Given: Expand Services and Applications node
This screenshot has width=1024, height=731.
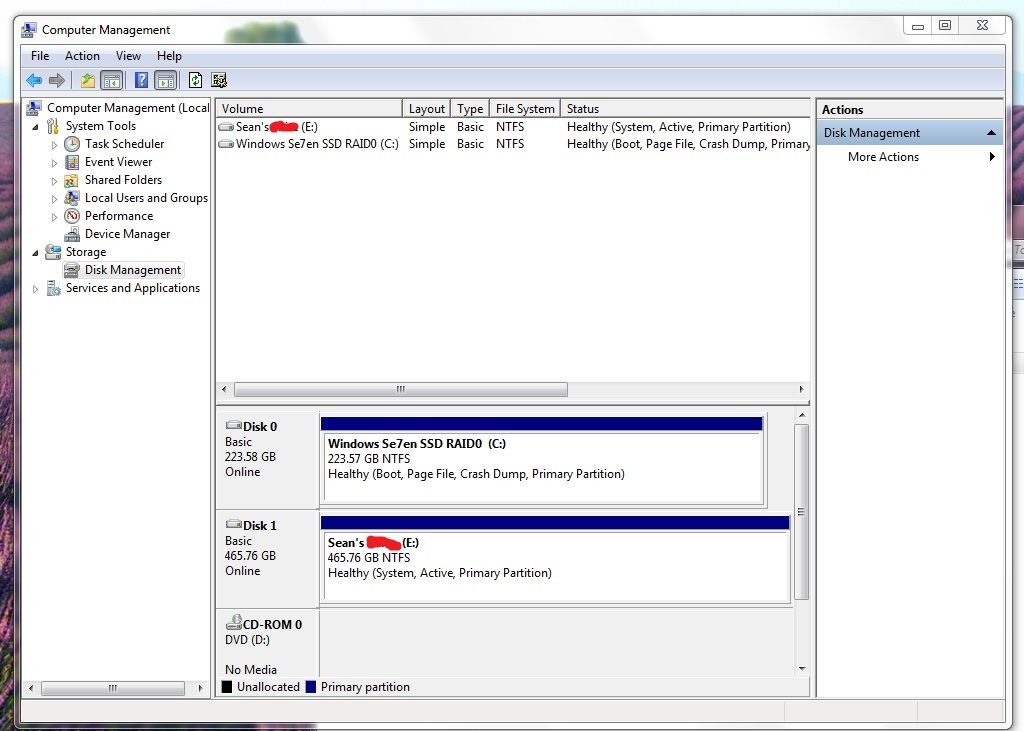Looking at the screenshot, I should (x=36, y=289).
